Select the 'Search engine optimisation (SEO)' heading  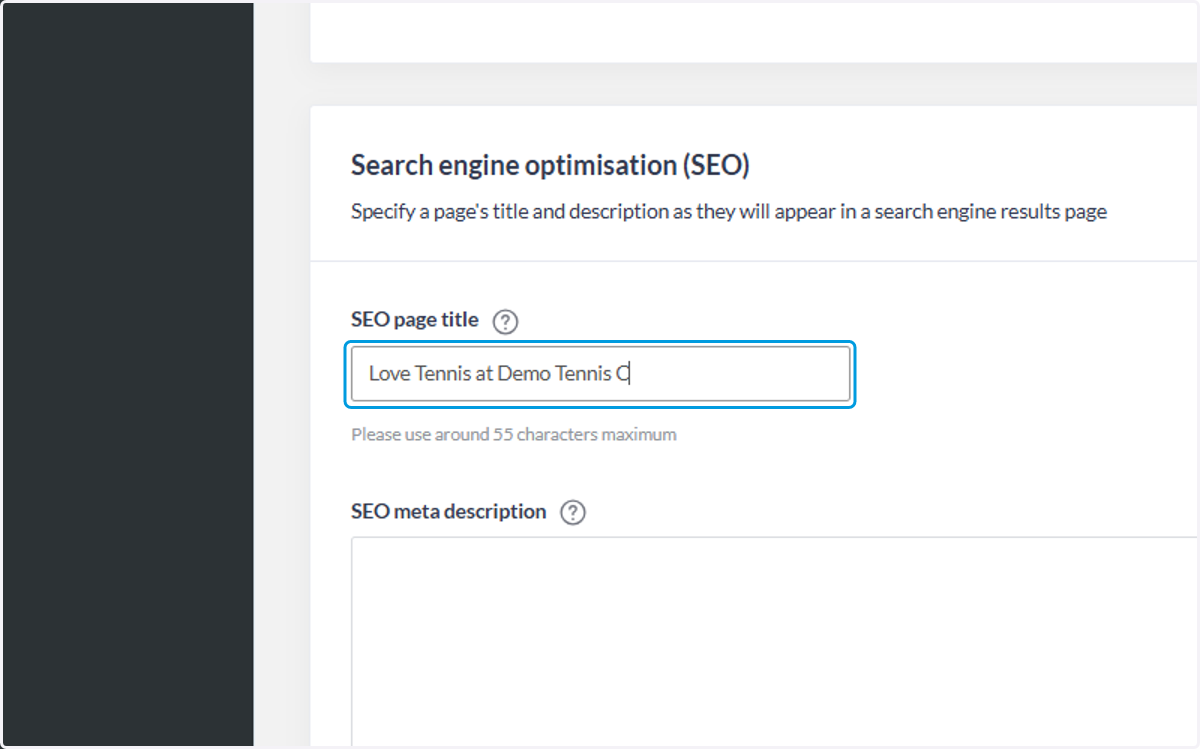pyautogui.click(x=550, y=166)
